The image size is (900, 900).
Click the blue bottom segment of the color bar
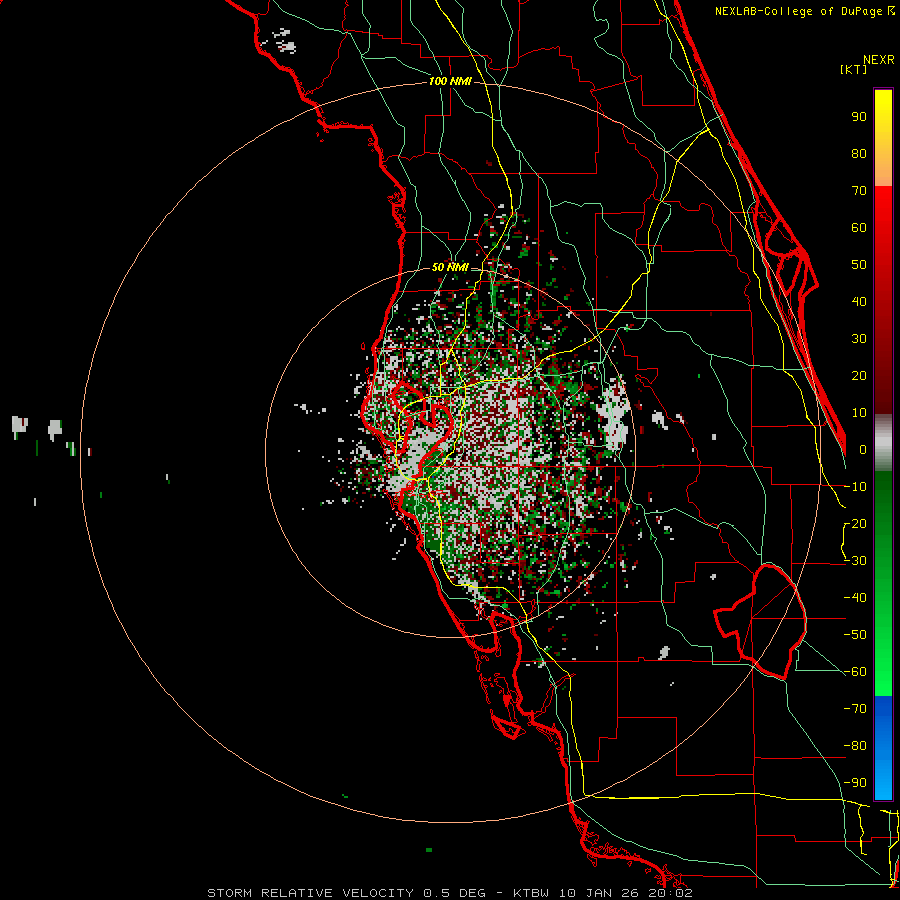click(x=883, y=748)
